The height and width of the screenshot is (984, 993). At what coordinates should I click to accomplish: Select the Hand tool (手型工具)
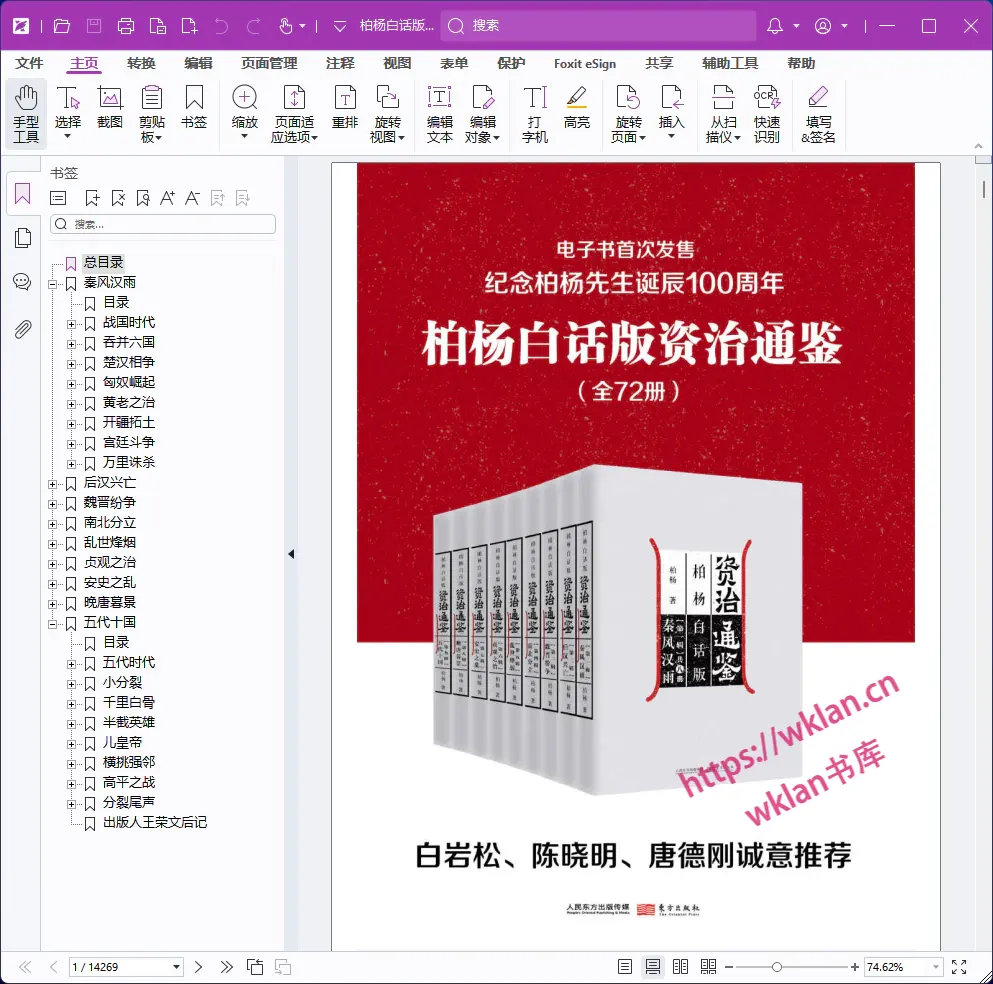tap(26, 113)
